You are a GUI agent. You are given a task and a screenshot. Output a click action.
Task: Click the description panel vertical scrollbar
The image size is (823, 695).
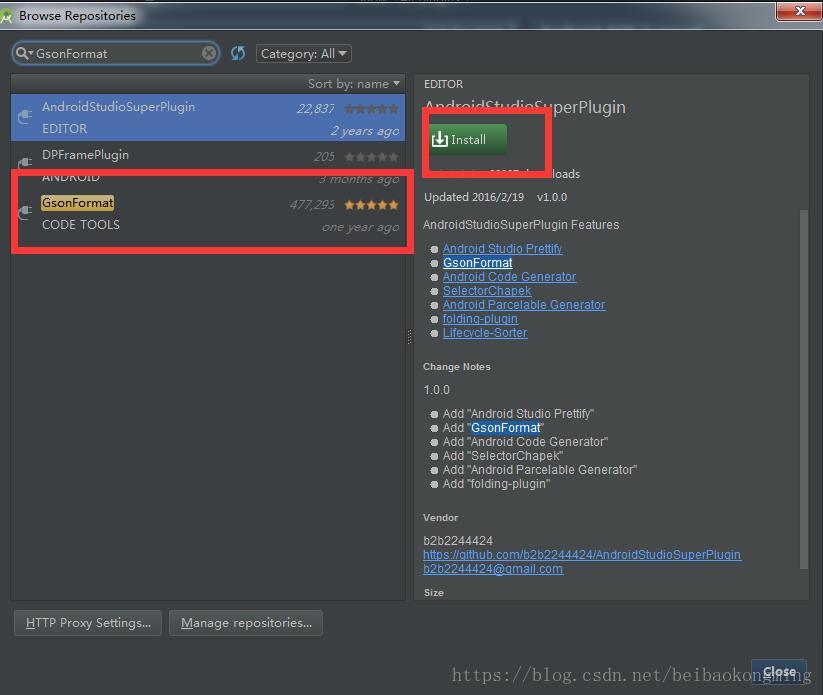pyautogui.click(x=804, y=388)
